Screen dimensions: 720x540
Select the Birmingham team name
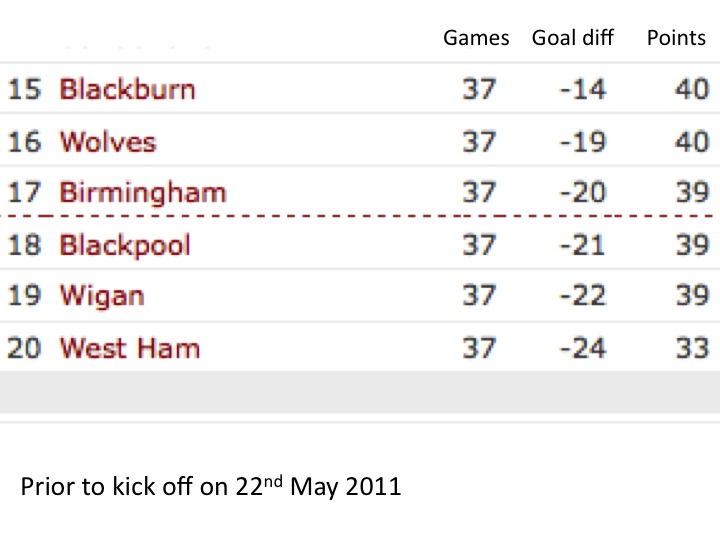coord(143,192)
